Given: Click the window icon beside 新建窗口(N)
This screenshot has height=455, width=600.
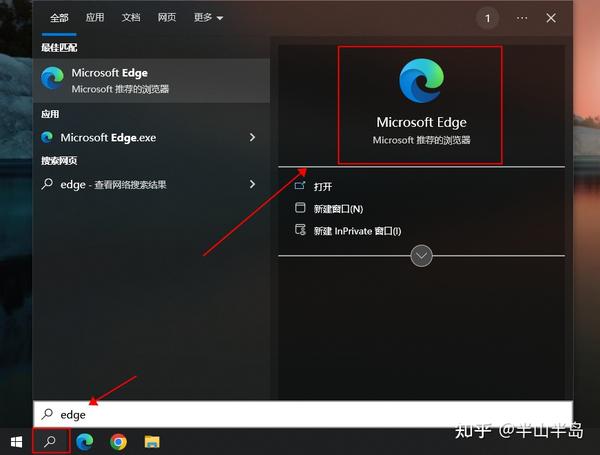Looking at the screenshot, I should coord(300,208).
